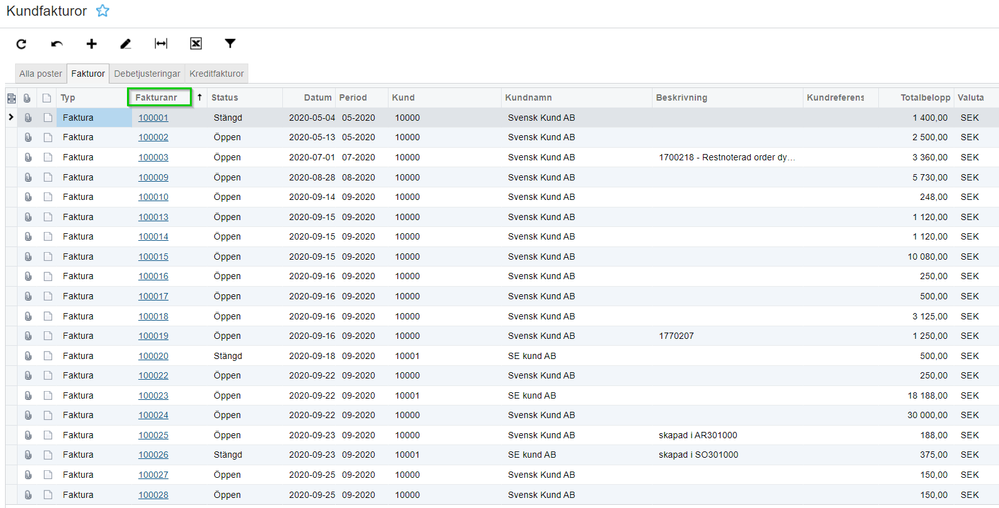
Task: Open note icon for invoice 100023
Action: [x=47, y=395]
